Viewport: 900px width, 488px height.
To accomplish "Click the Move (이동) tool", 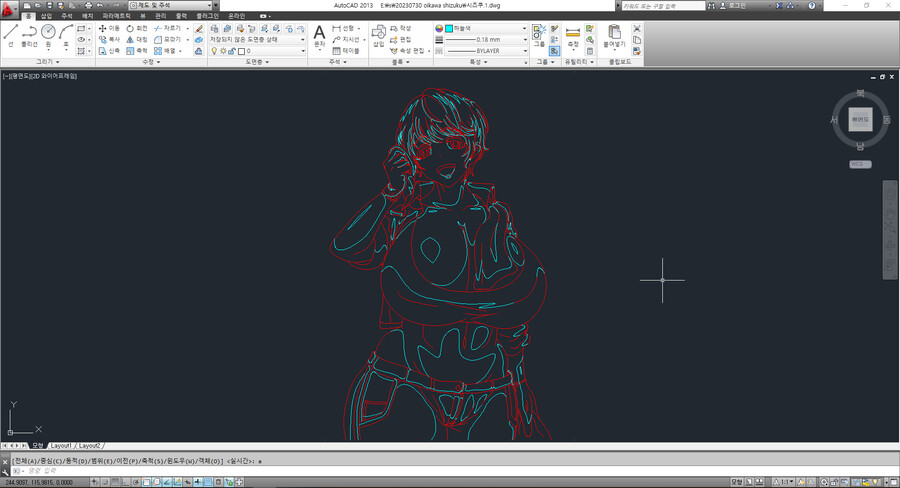I will tap(108, 28).
